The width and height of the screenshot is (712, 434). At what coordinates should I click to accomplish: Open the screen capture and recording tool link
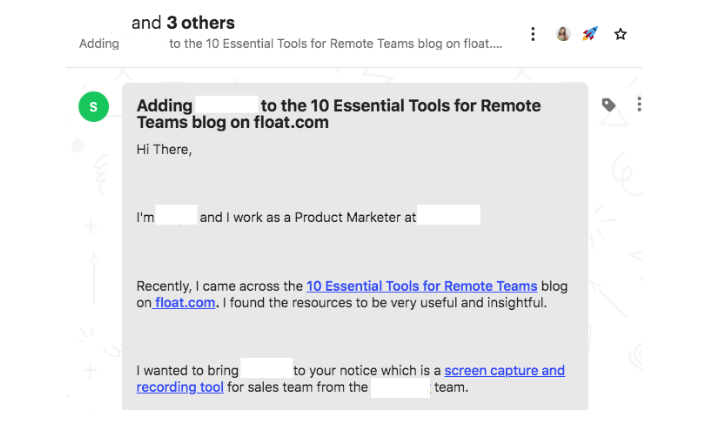504,371
